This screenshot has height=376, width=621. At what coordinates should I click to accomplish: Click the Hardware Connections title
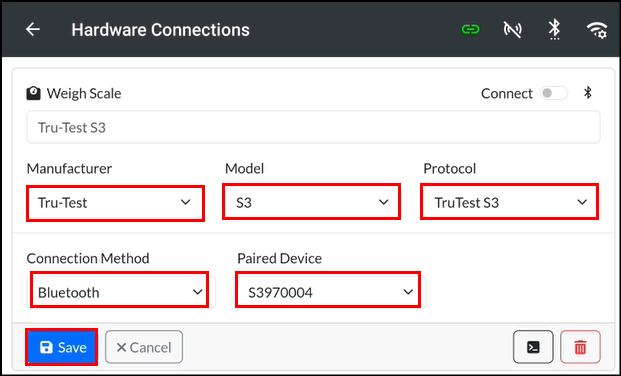160,30
